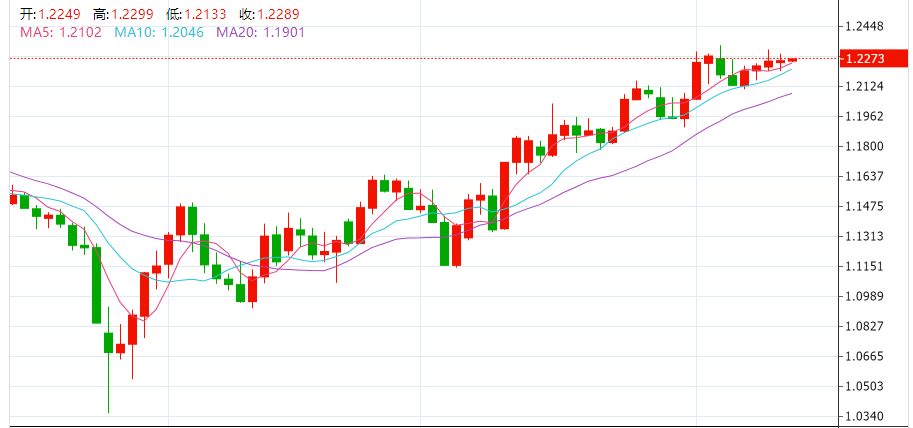Select the 1.2124 price axis label
This screenshot has width=913, height=428.
coord(866,86)
